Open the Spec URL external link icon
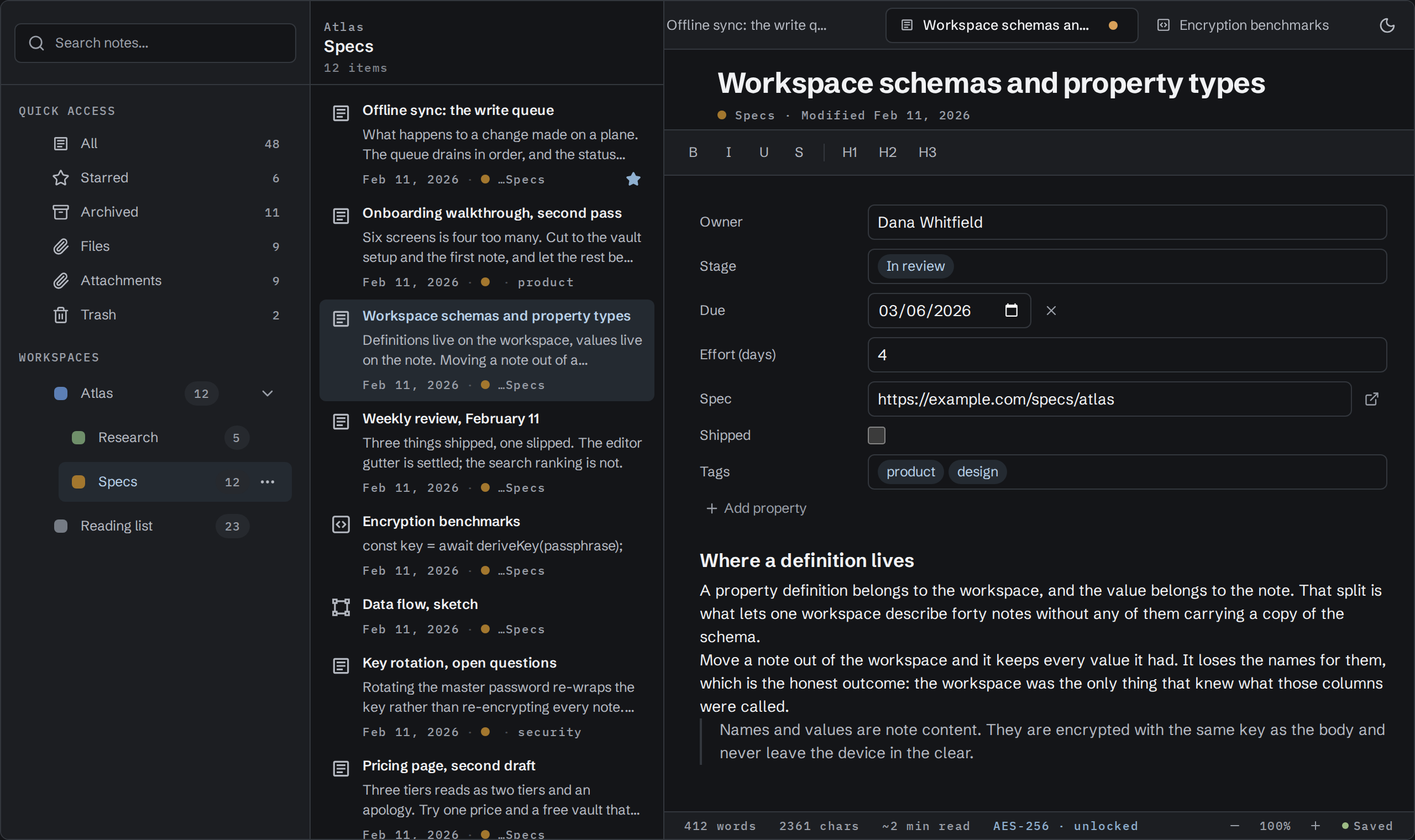Image resolution: width=1415 pixels, height=840 pixels. [1371, 399]
